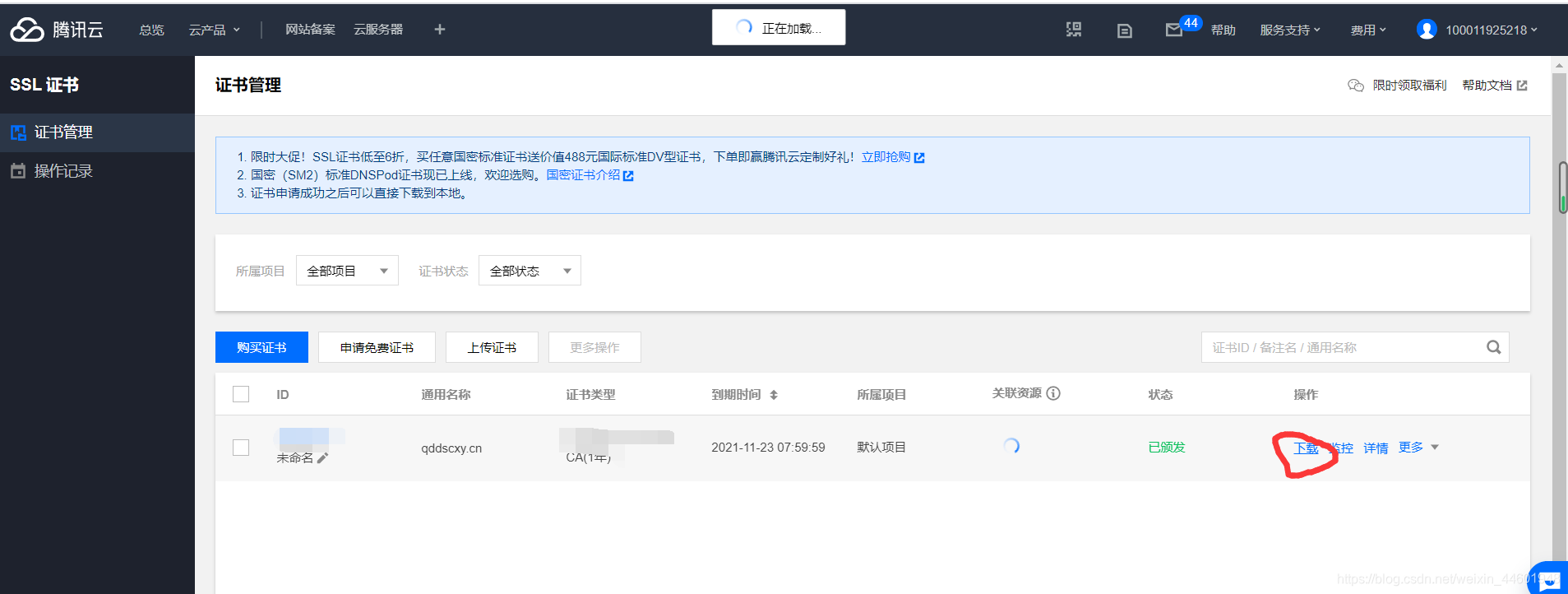The height and width of the screenshot is (594, 1568).
Task: Open the QR code scanner icon
Action: [x=1074, y=30]
